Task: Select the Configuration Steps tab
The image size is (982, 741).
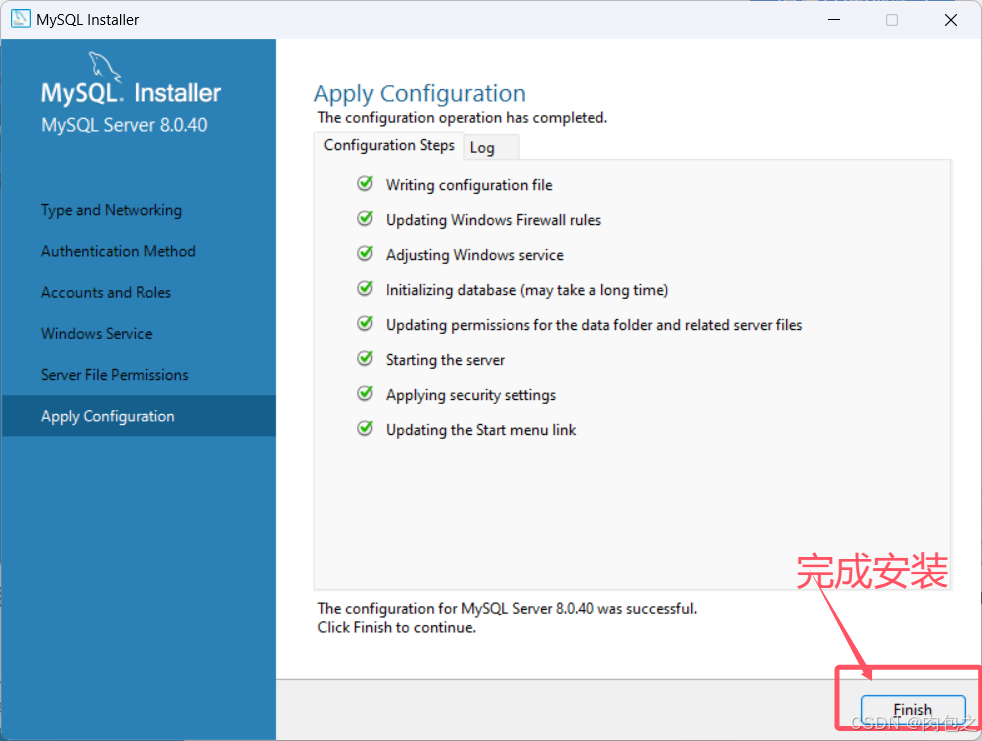Action: click(389, 145)
